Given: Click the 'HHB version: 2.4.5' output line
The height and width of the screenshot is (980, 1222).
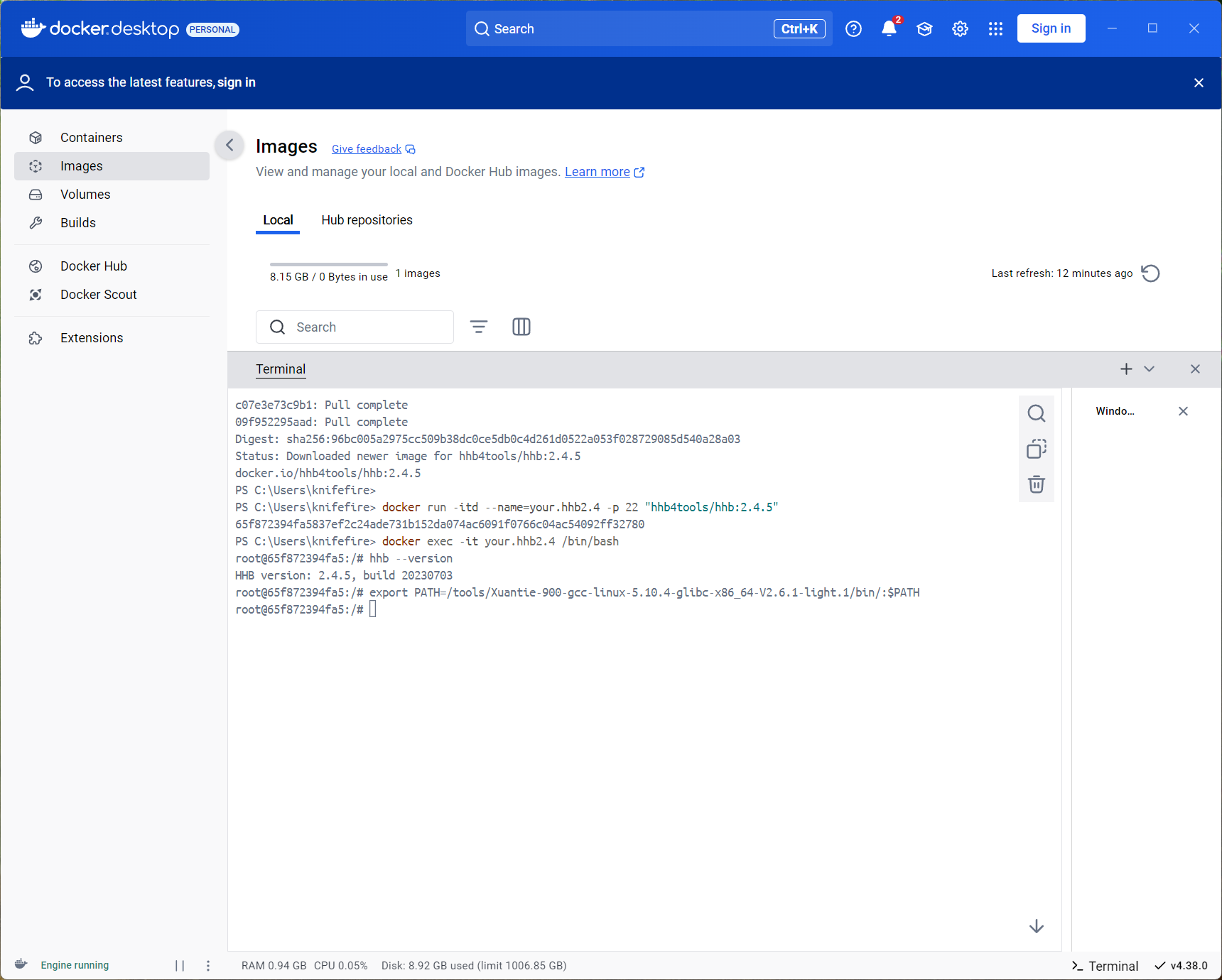Looking at the screenshot, I should tap(344, 575).
